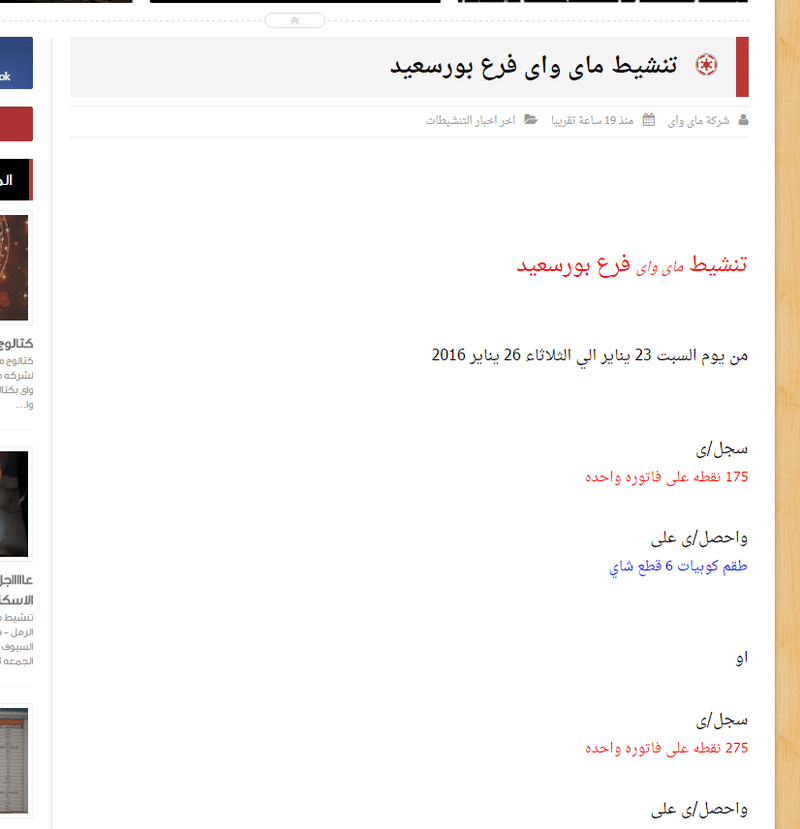The height and width of the screenshot is (829, 800).
Task: Click the folder icon beside the category name
Action: tap(531, 120)
